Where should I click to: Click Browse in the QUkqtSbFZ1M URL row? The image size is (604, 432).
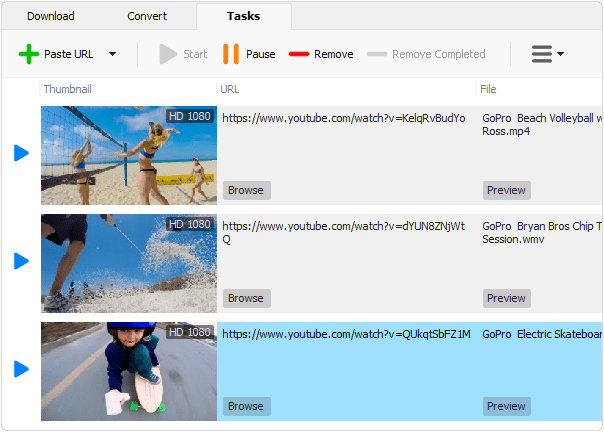[x=247, y=406]
